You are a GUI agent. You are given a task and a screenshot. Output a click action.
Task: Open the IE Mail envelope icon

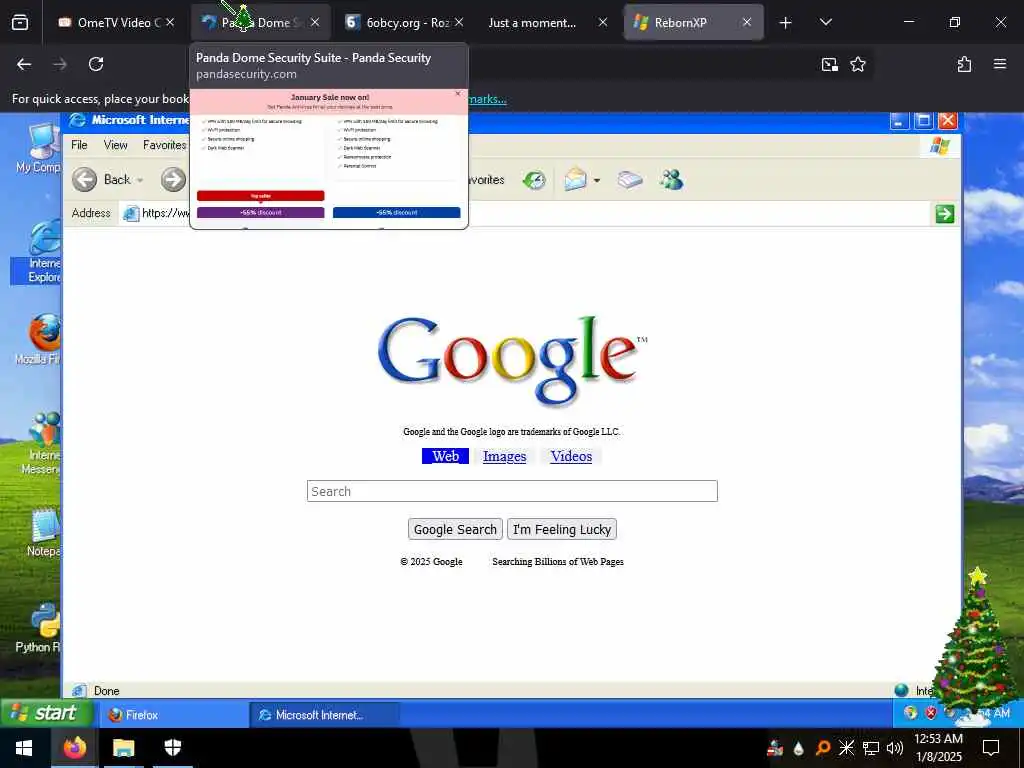576,180
